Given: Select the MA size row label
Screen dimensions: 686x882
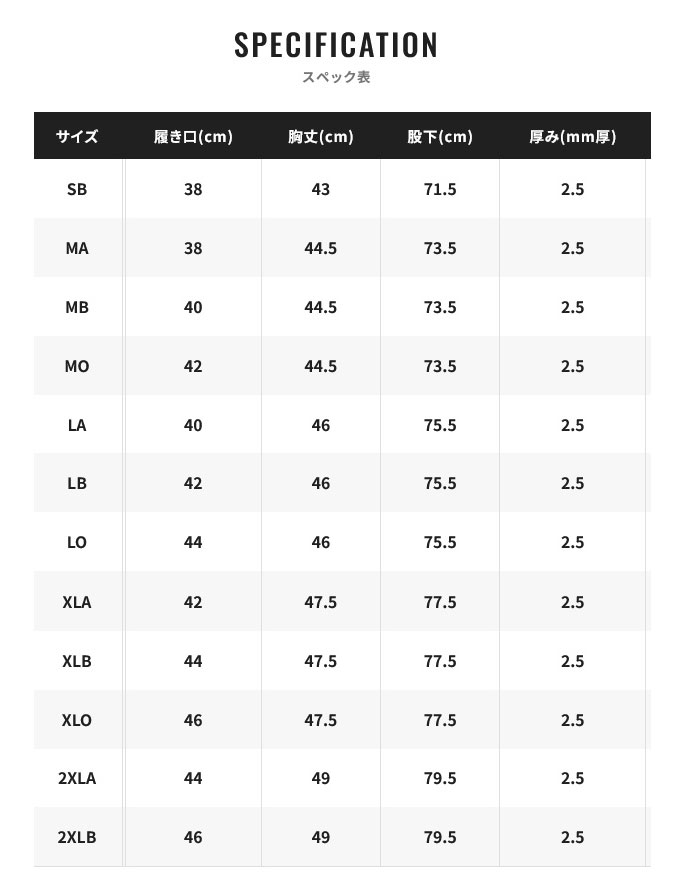Looking at the screenshot, I should click(77, 248).
